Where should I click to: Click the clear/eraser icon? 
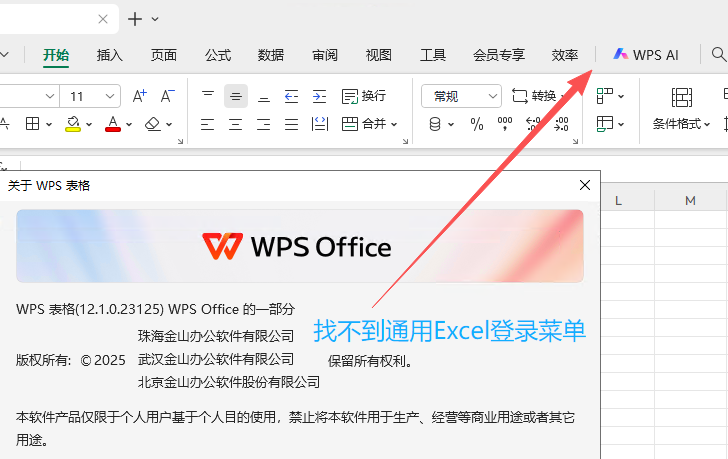pyautogui.click(x=153, y=124)
